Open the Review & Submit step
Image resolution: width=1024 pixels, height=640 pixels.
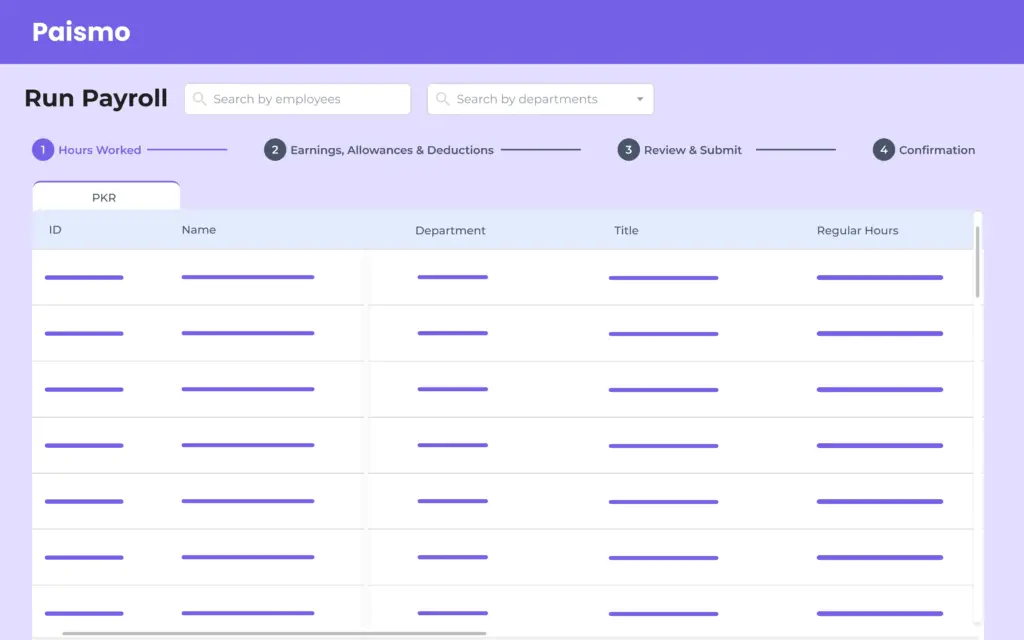tap(693, 150)
